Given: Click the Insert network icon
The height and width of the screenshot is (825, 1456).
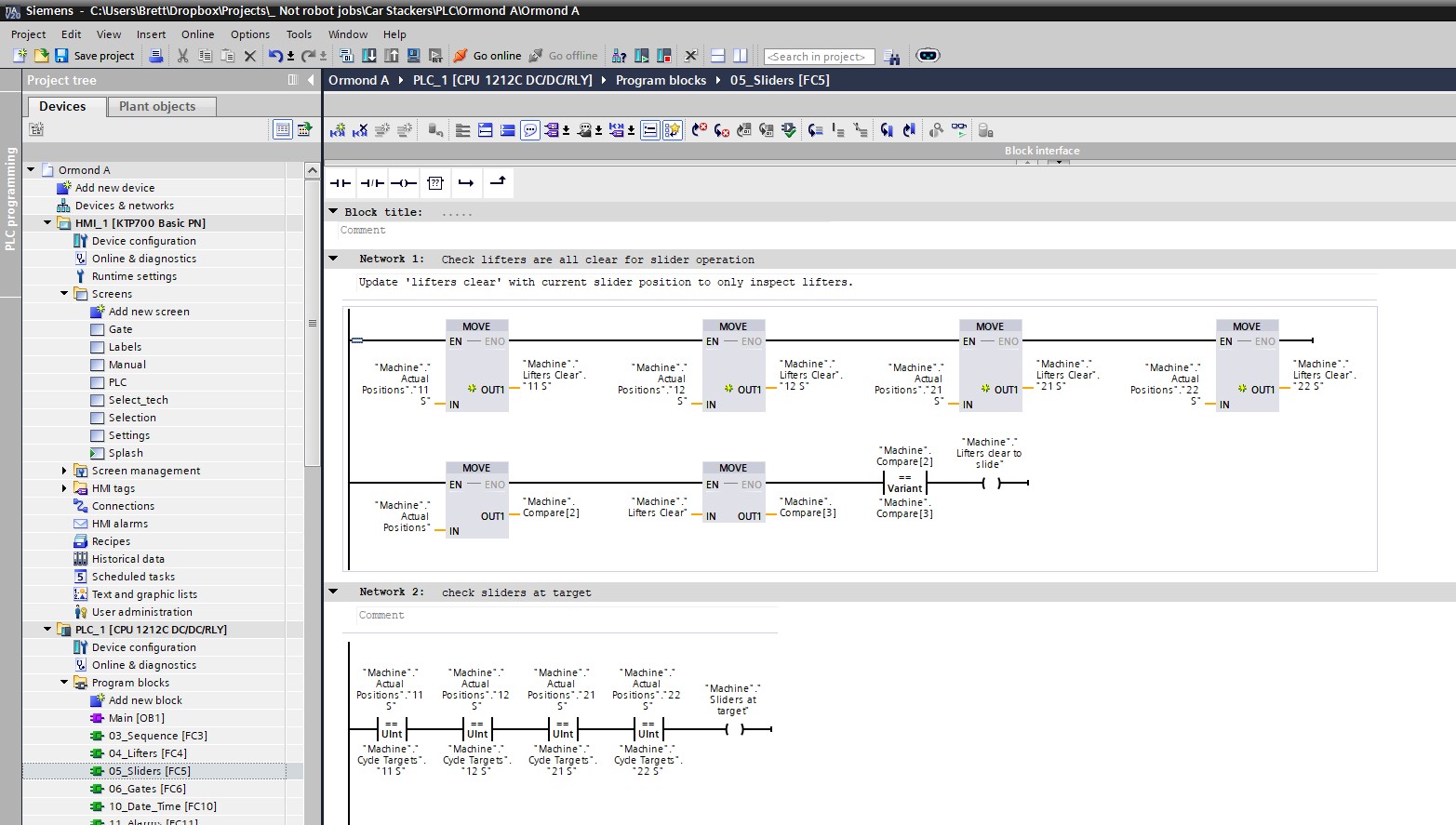Looking at the screenshot, I should coord(338,131).
